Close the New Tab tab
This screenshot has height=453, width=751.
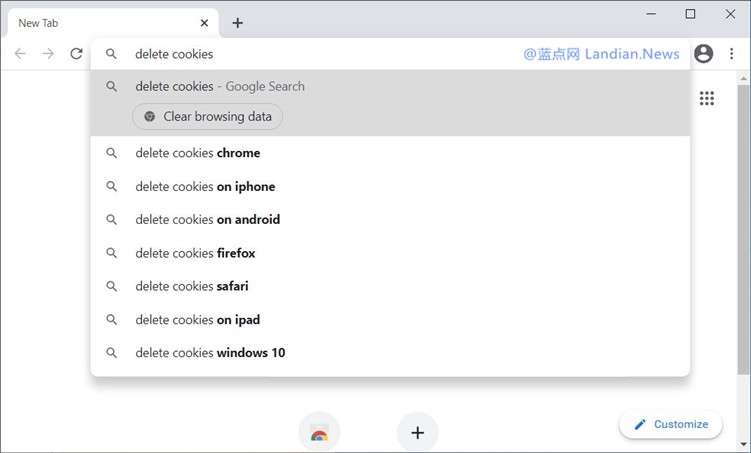pyautogui.click(x=204, y=23)
